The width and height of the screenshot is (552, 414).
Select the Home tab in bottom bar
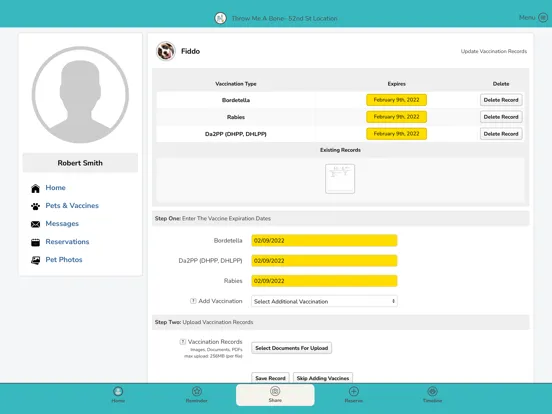pos(118,395)
